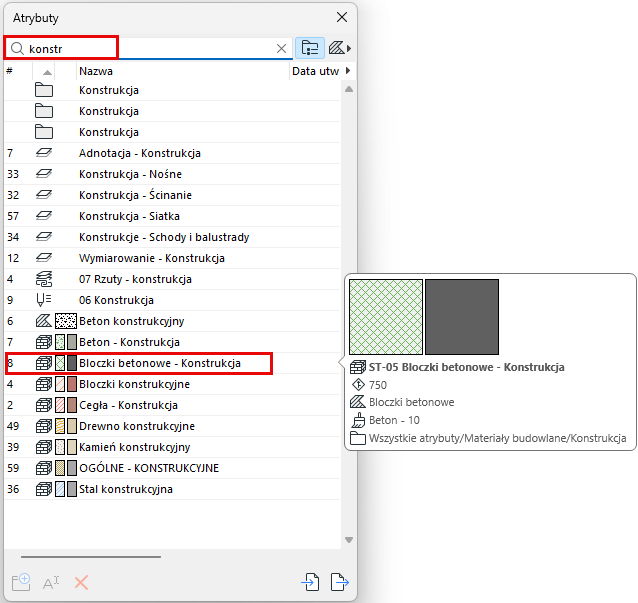Click the search field containing 'konstr'
The height and width of the screenshot is (603, 638).
(149, 48)
